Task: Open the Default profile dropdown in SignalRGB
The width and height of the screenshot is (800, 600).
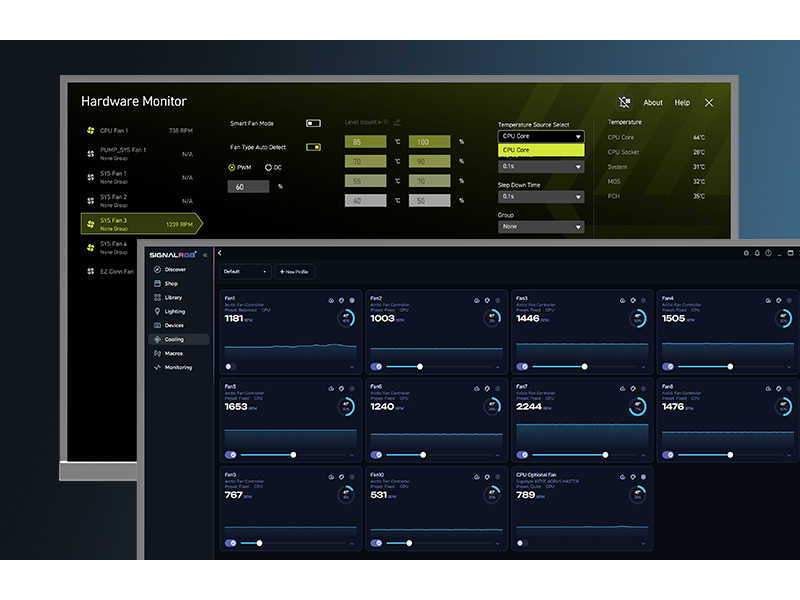Action: [x=245, y=271]
